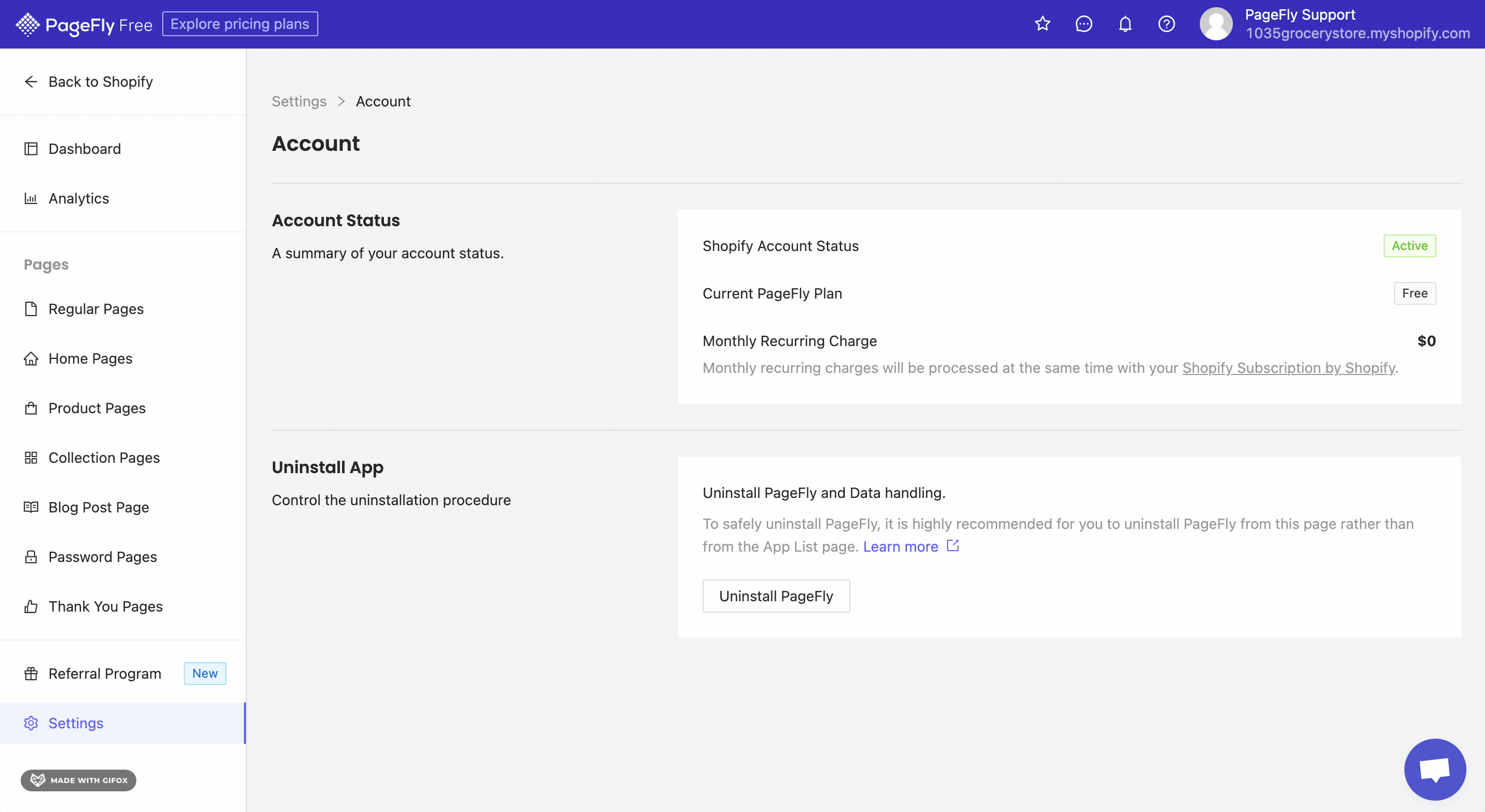Click the Current PageFly Plan label
This screenshot has height=812, width=1485.
click(772, 293)
